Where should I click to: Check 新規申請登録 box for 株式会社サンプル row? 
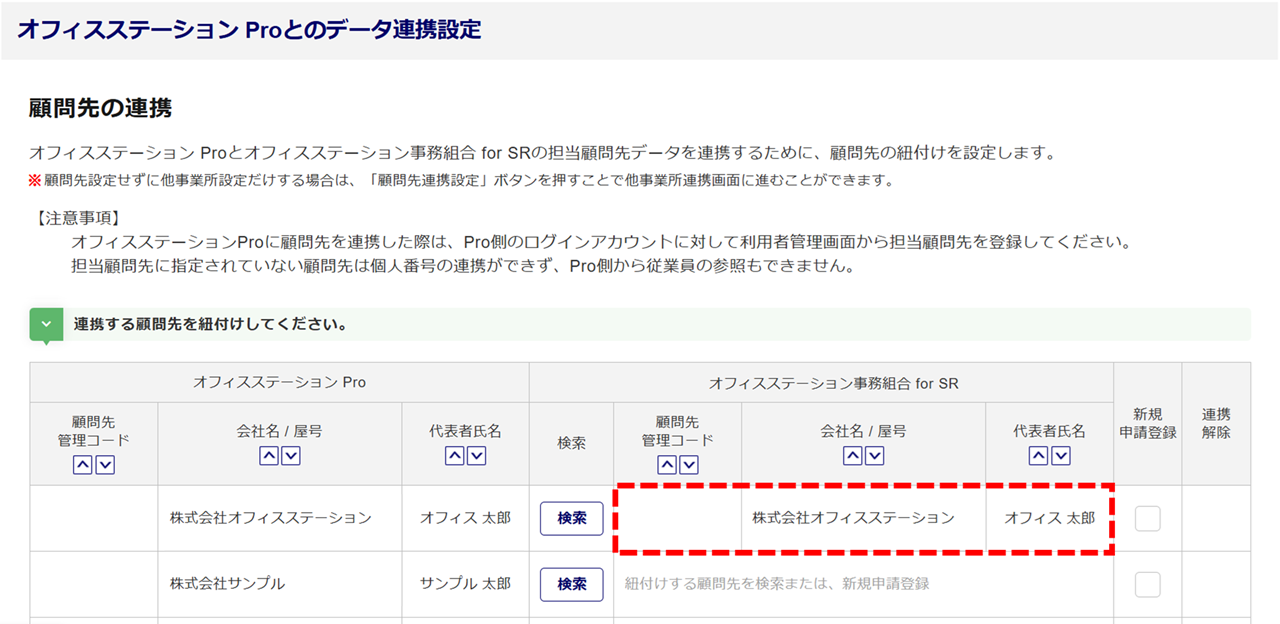tap(1148, 584)
